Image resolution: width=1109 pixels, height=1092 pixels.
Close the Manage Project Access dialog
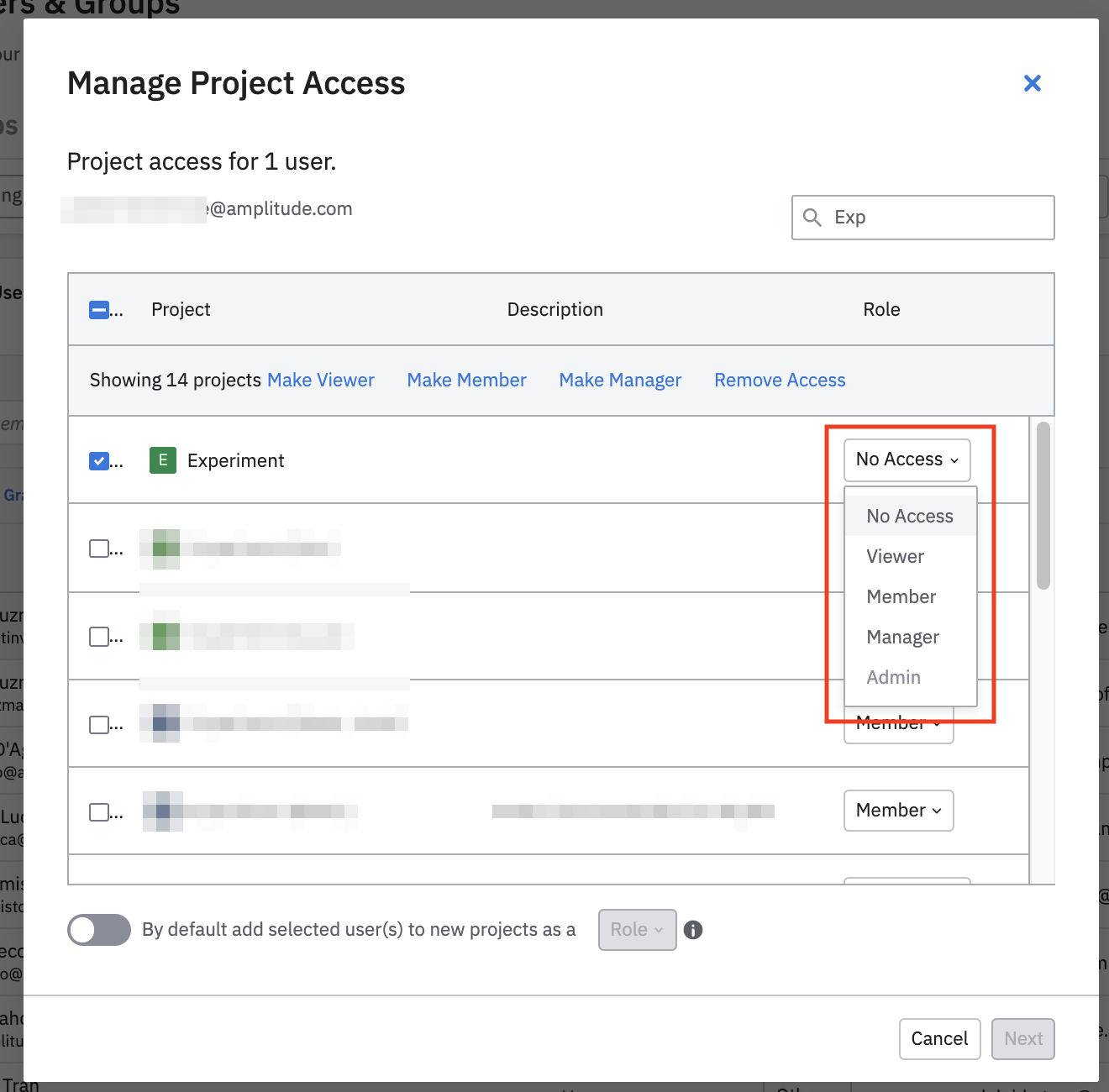click(1032, 83)
